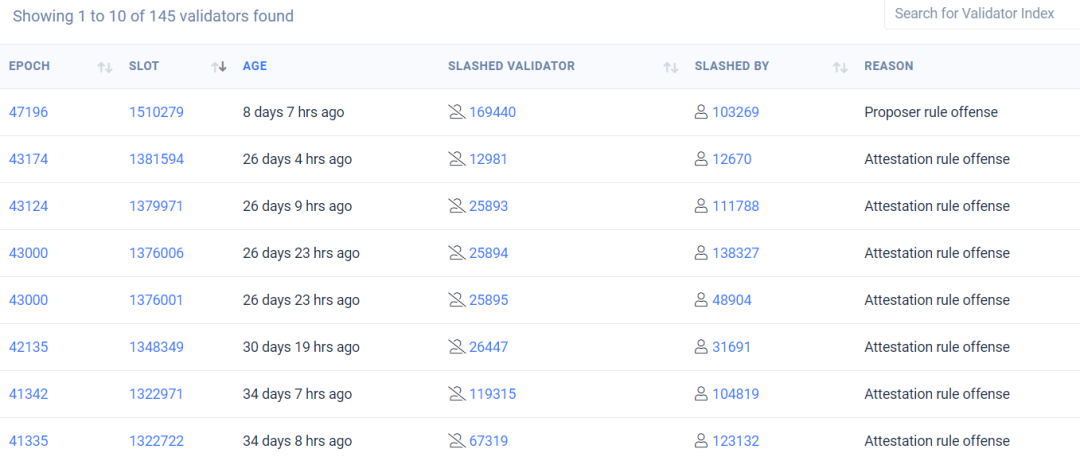Click the Age column header
1080x457 pixels.
tap(254, 66)
